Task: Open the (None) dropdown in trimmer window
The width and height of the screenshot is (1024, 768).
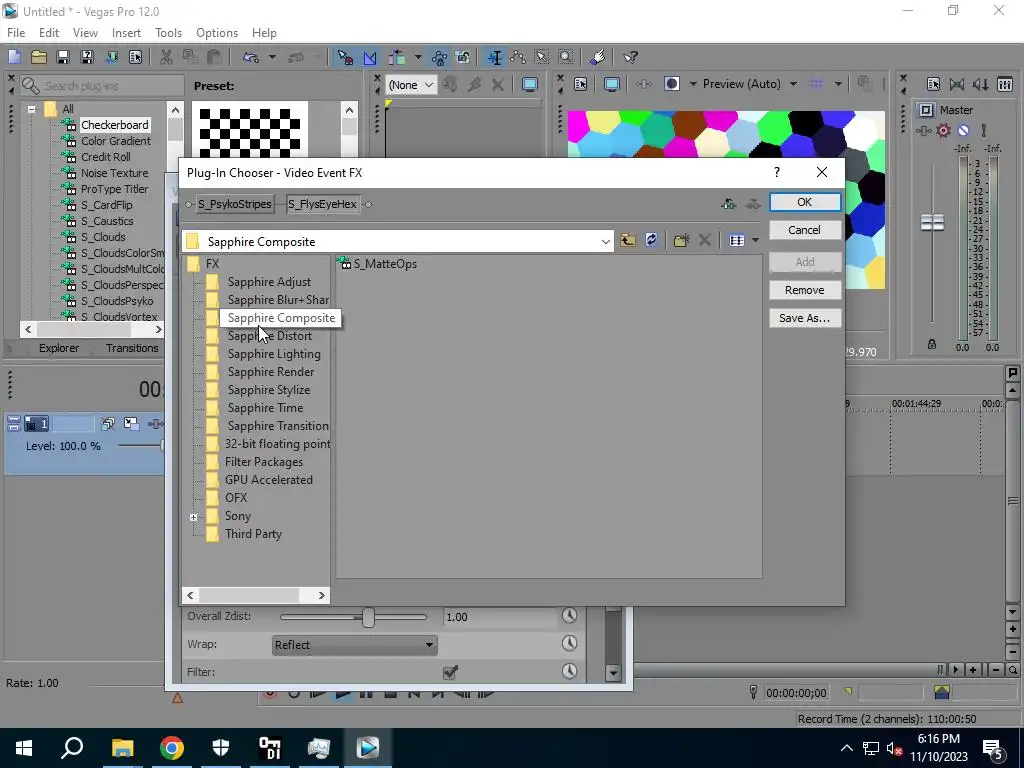Action: [411, 85]
